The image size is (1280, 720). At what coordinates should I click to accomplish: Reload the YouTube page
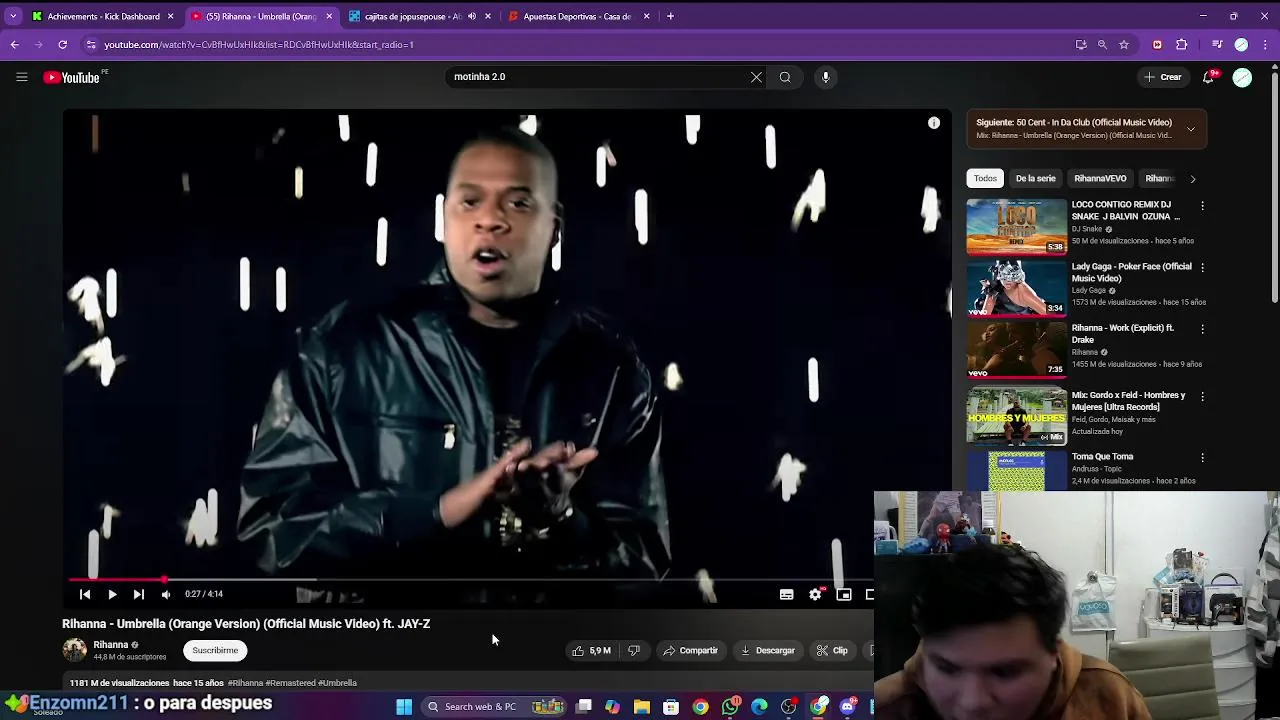(62, 45)
